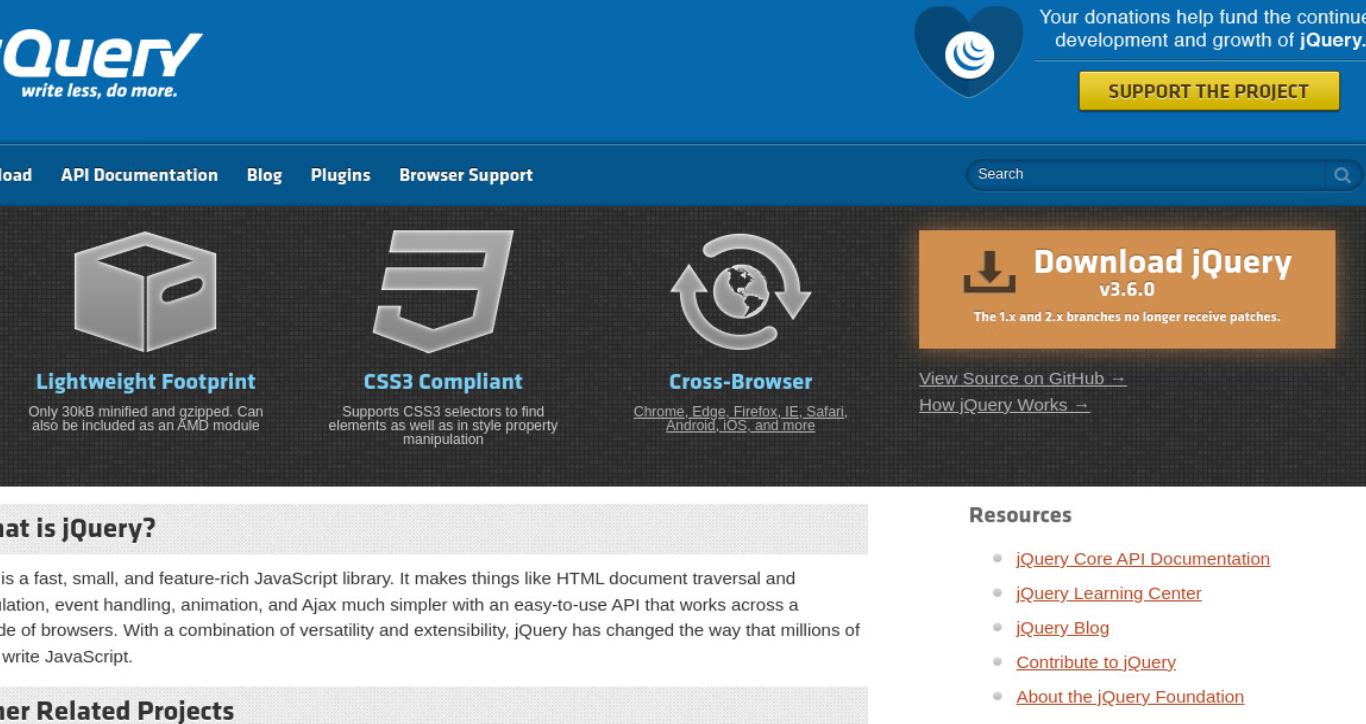Click the 'write less, do more.' tagline
Viewport: 1366px width, 724px height.
click(99, 91)
